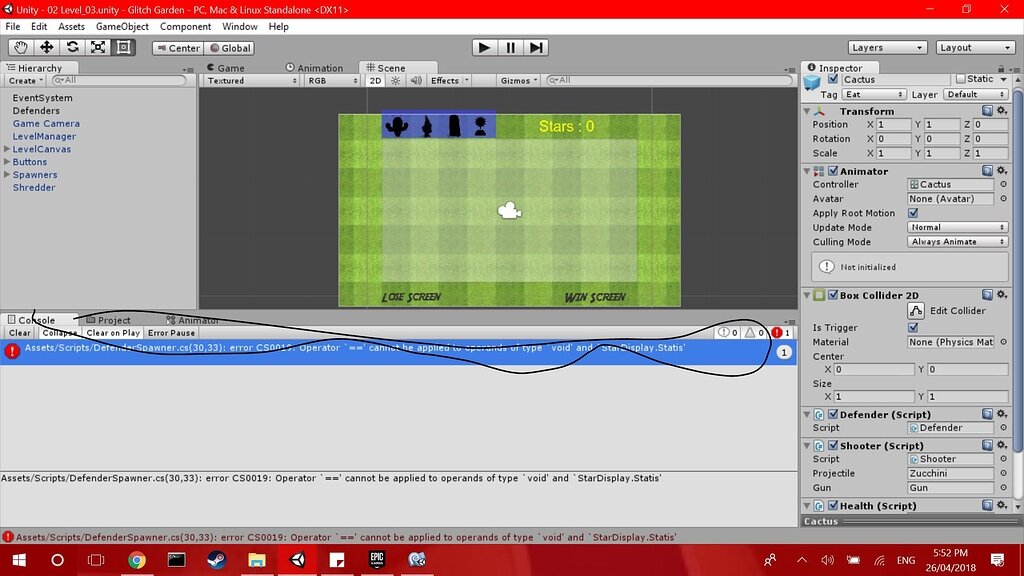
Task: Disable Box Collider 2D component checkbox
Action: [x=833, y=295]
